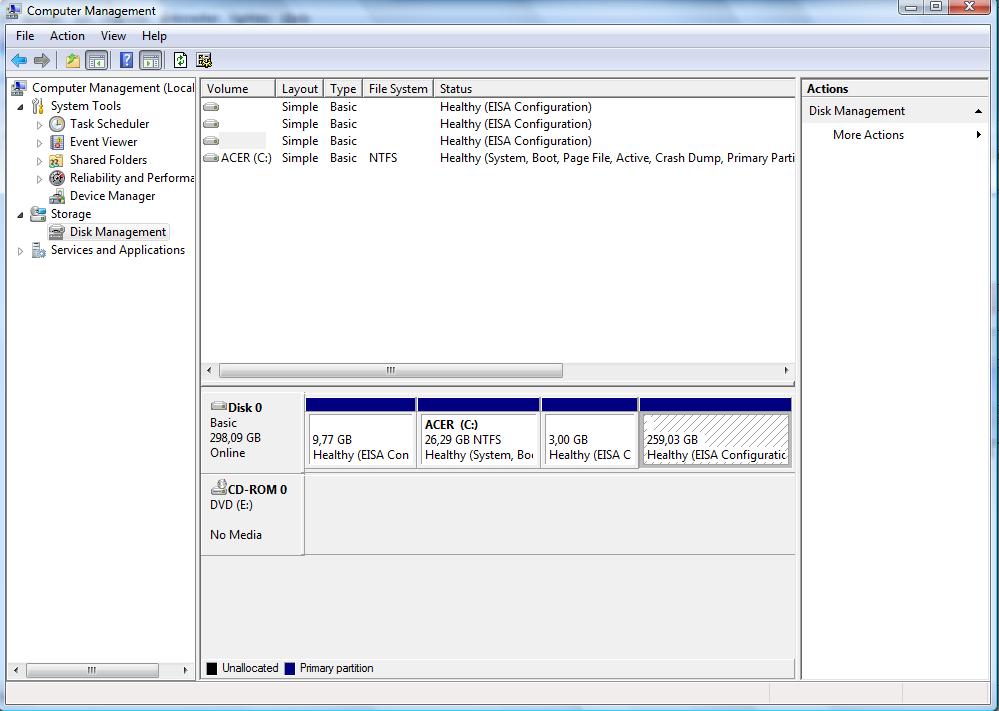Image resolution: width=999 pixels, height=711 pixels.
Task: Select the 3,00 GB EISA partition block
Action: pos(589,433)
